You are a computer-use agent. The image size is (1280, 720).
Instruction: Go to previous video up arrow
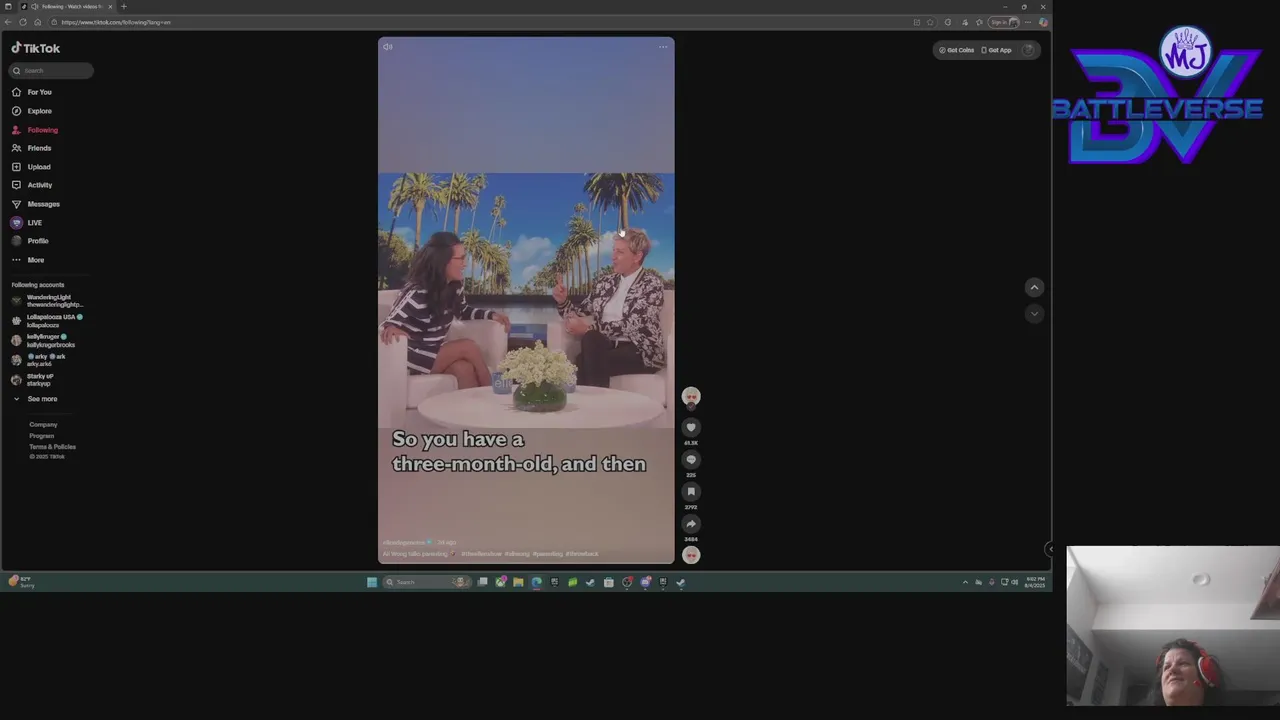click(1035, 288)
